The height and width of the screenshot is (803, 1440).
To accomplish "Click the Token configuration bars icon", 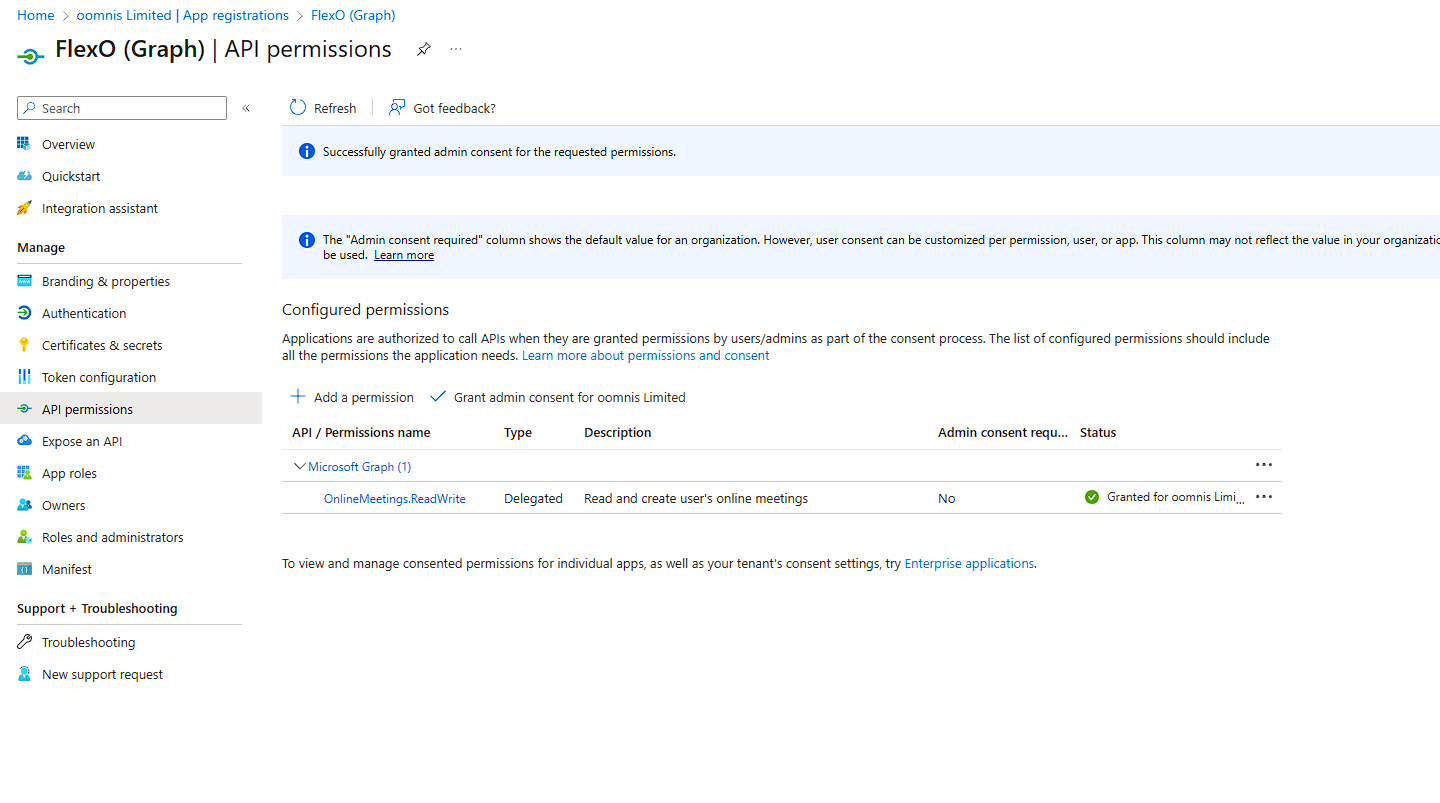I will coord(25,377).
